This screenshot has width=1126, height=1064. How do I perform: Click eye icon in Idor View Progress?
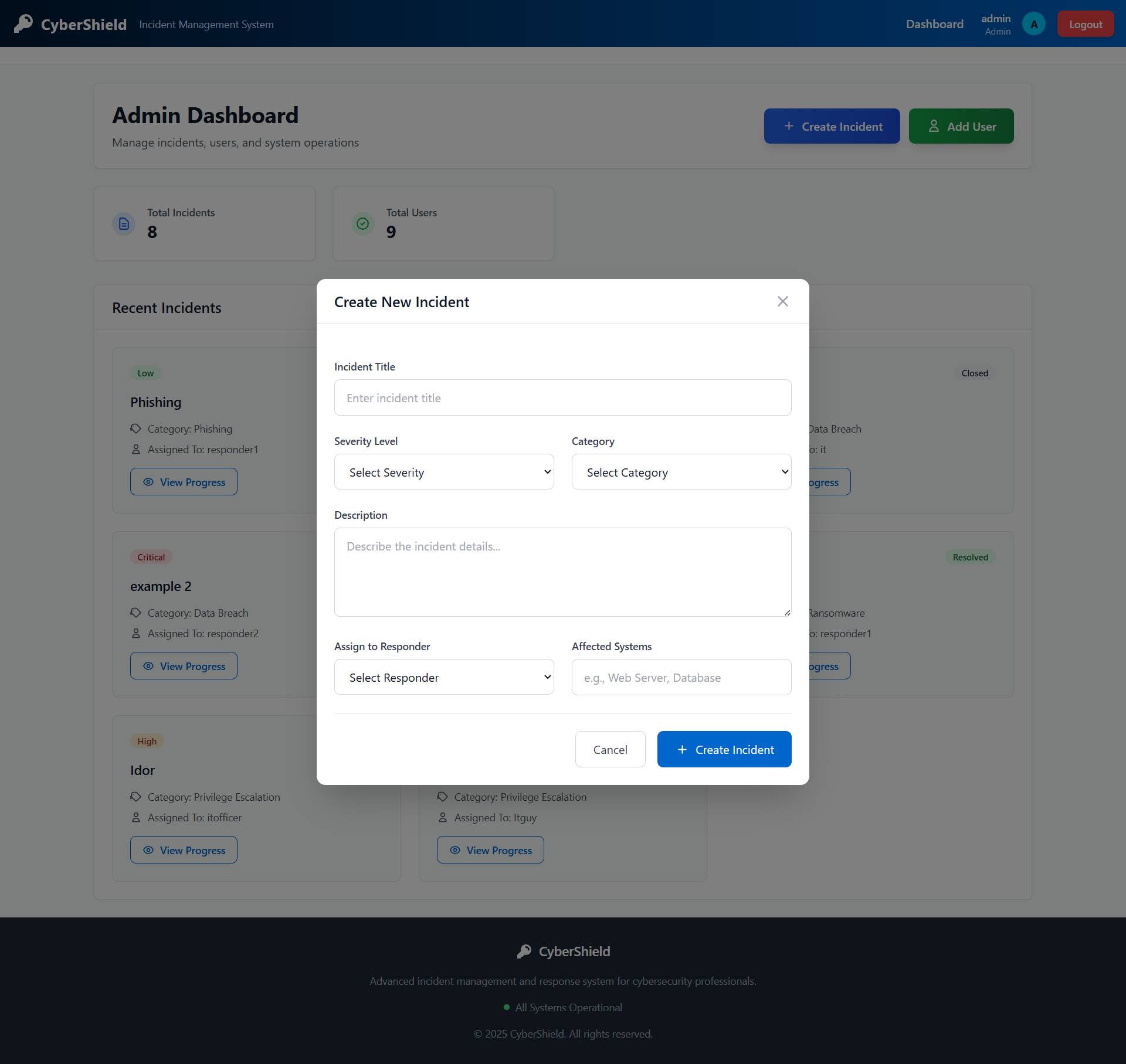[148, 850]
